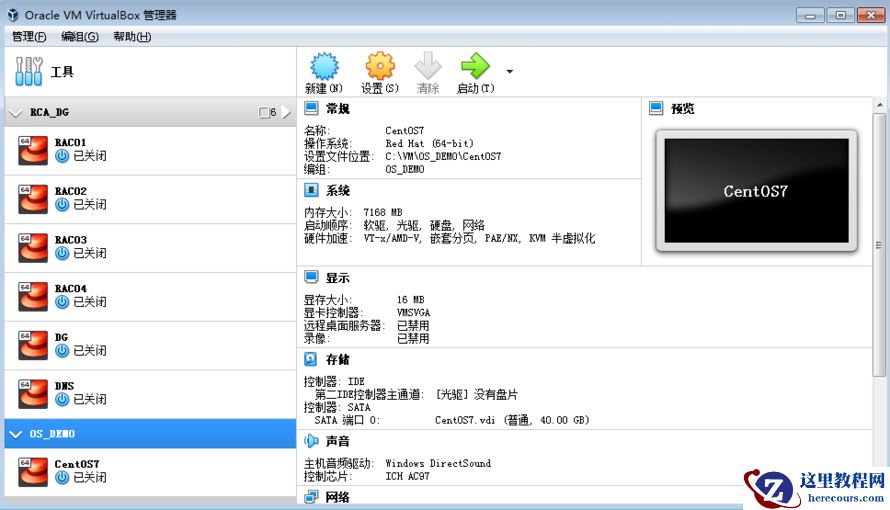
Task: Click path C:\VM\OS_DEMO\CentOS7
Action: 443,157
